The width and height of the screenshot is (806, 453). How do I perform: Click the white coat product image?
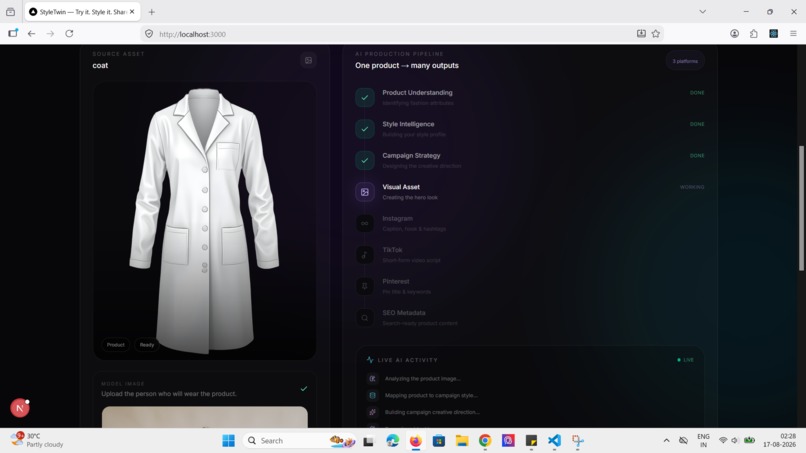click(204, 221)
